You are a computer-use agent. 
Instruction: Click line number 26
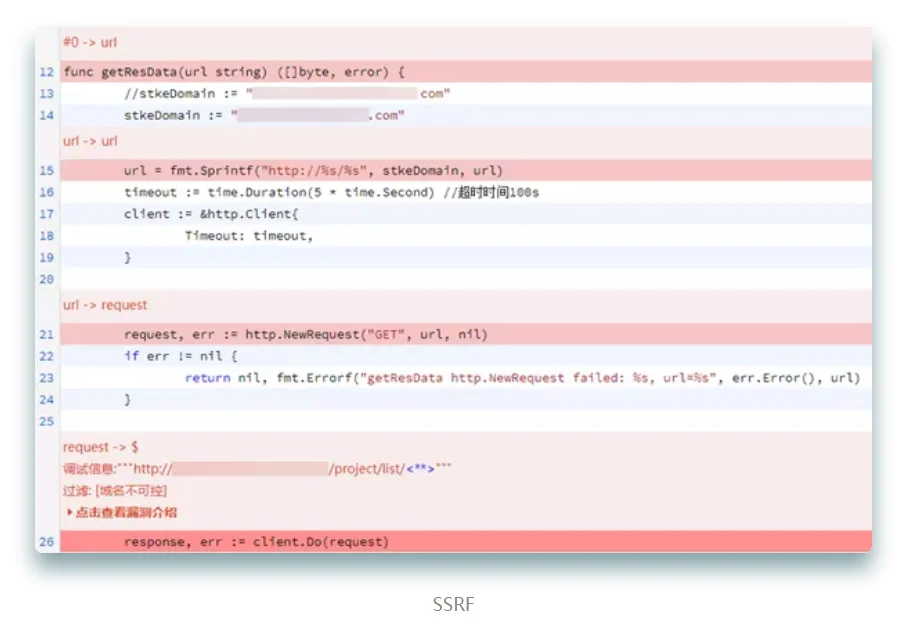(46, 542)
